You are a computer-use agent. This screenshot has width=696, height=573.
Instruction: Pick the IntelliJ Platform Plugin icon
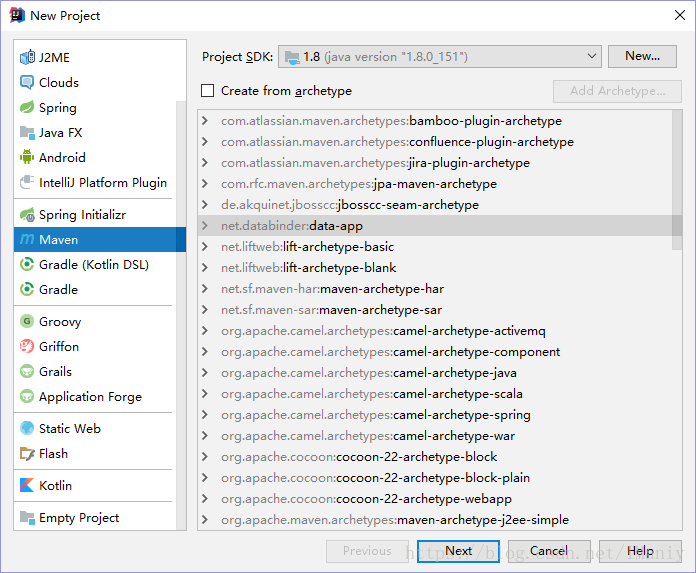click(x=27, y=182)
